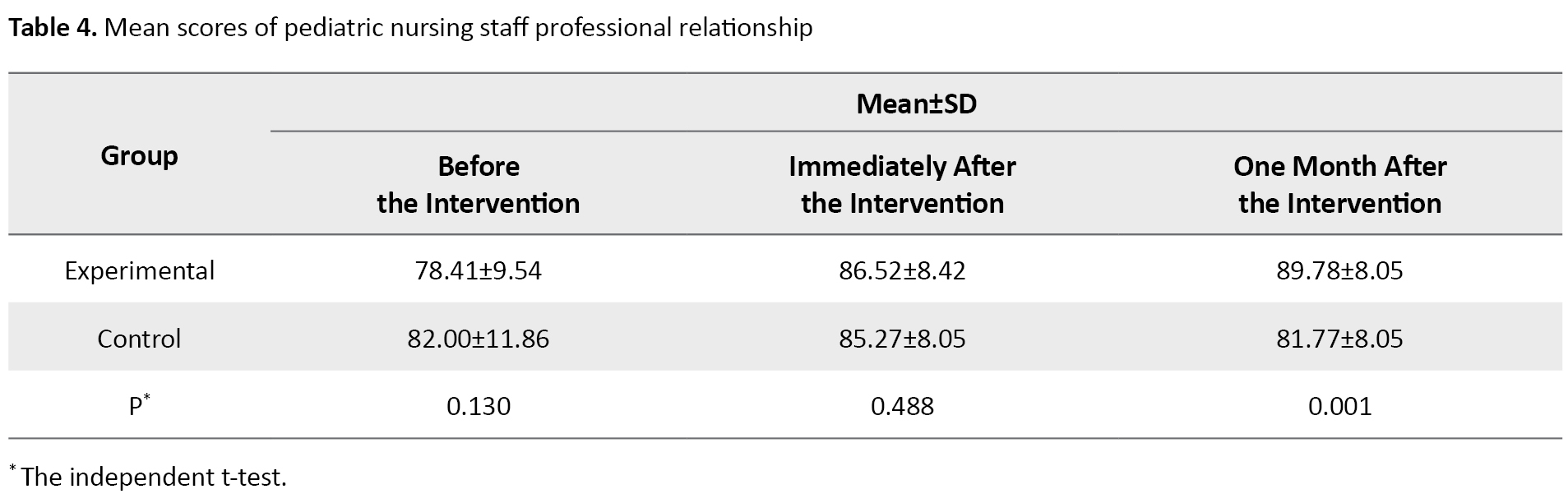This screenshot has width=1568, height=503.
Task: Select the 78.41±9.54 cell
Action: [478, 270]
